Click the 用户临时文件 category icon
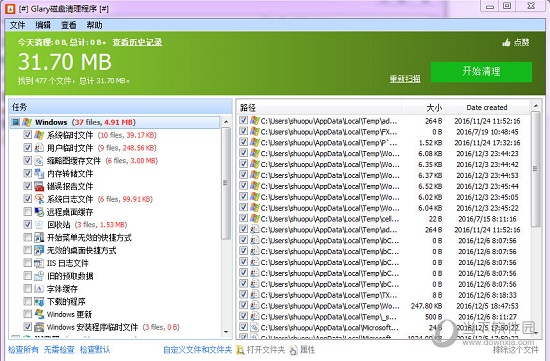550x361 pixels. [39, 148]
